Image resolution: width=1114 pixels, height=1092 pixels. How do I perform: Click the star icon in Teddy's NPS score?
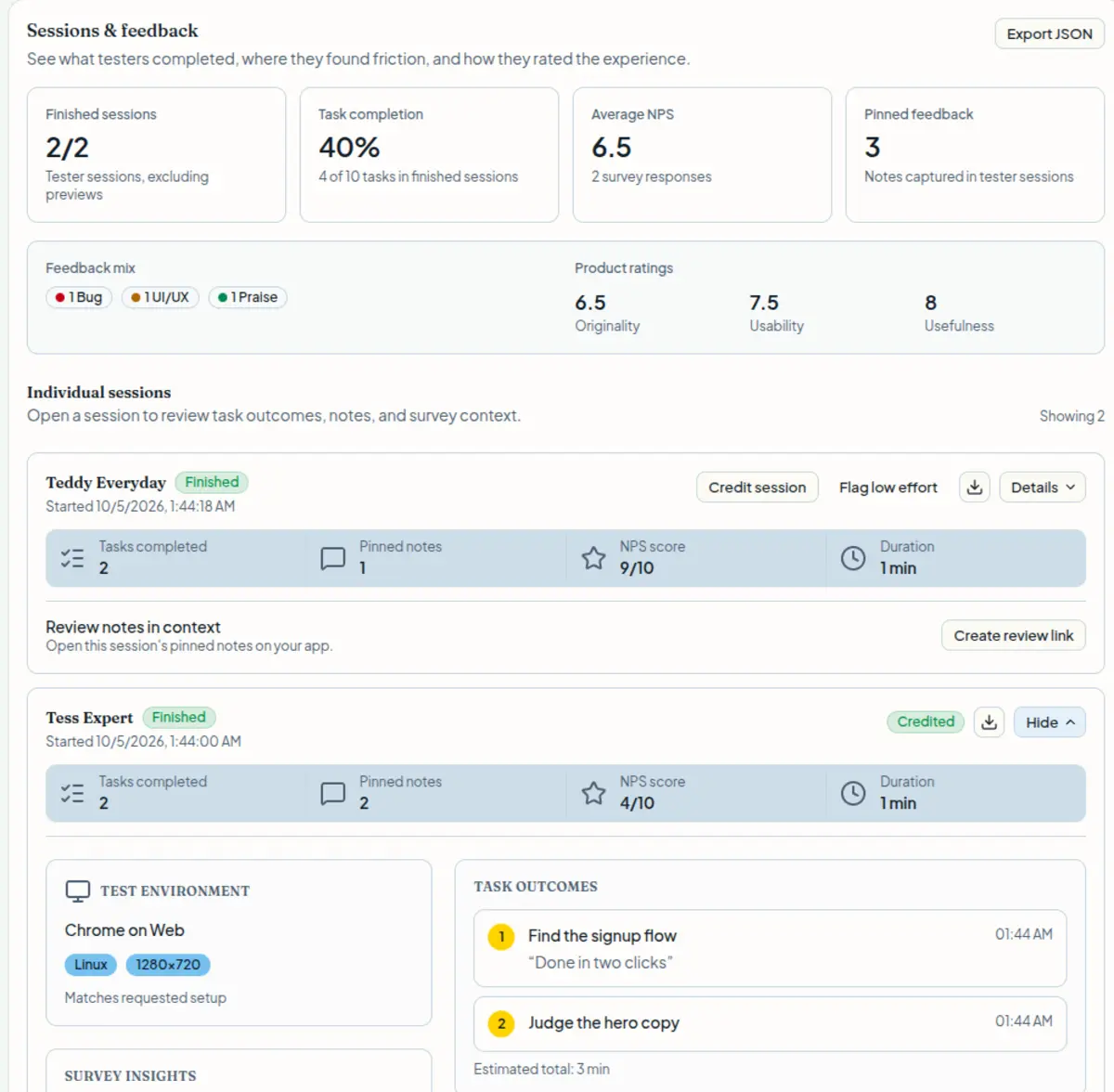pyautogui.click(x=593, y=558)
